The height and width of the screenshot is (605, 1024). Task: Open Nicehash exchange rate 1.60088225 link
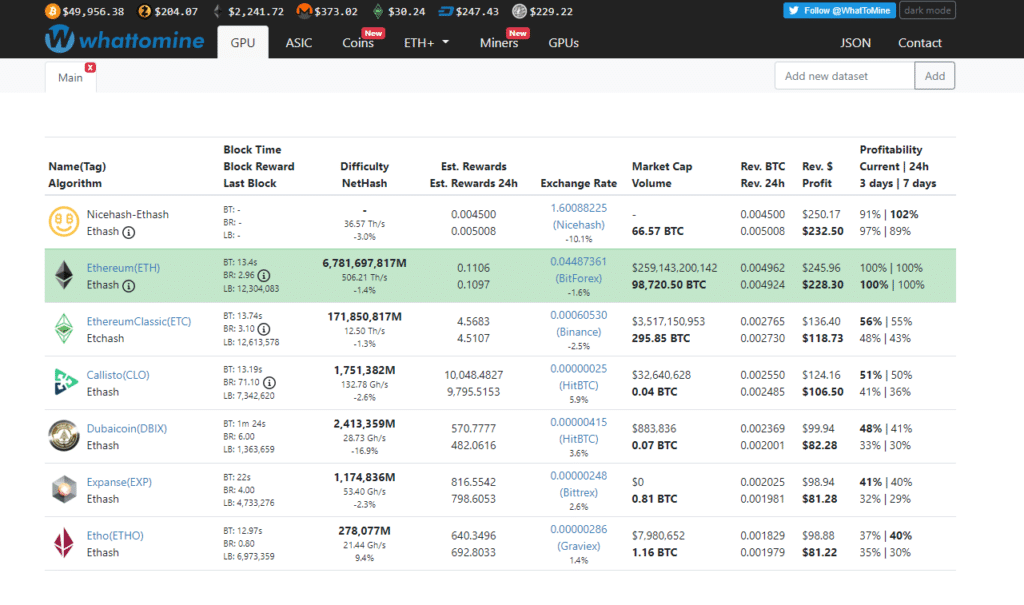(x=579, y=216)
